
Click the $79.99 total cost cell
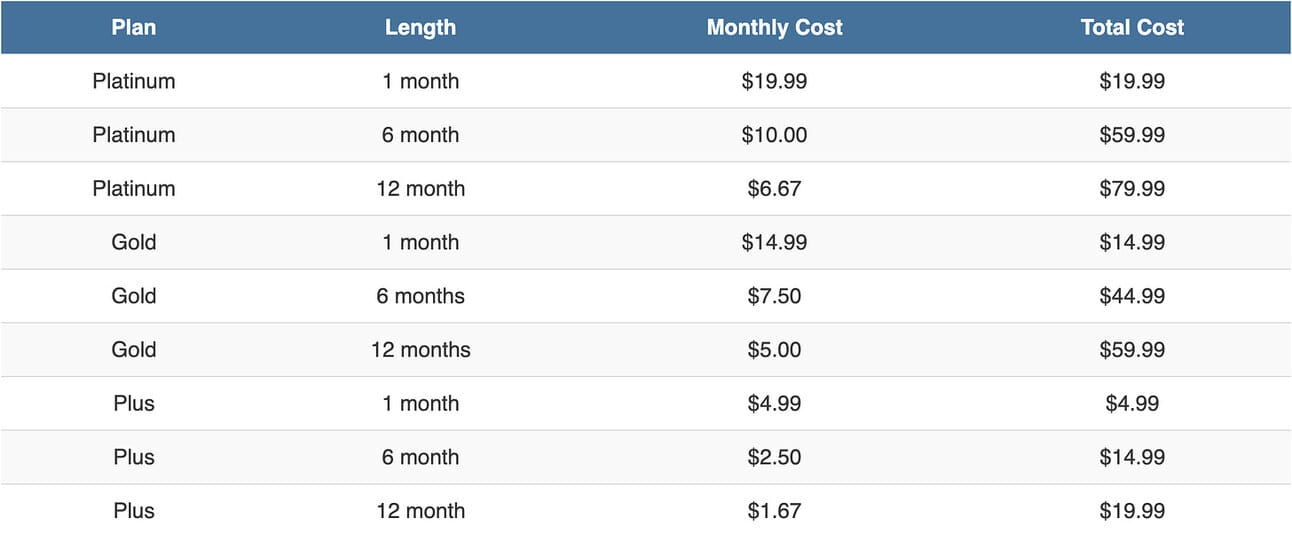pyautogui.click(x=1132, y=189)
